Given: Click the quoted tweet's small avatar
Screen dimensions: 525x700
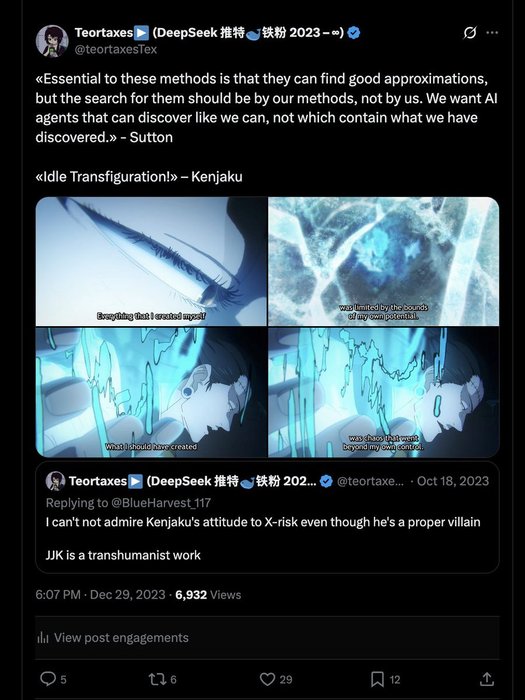Looking at the screenshot, I should [x=55, y=481].
